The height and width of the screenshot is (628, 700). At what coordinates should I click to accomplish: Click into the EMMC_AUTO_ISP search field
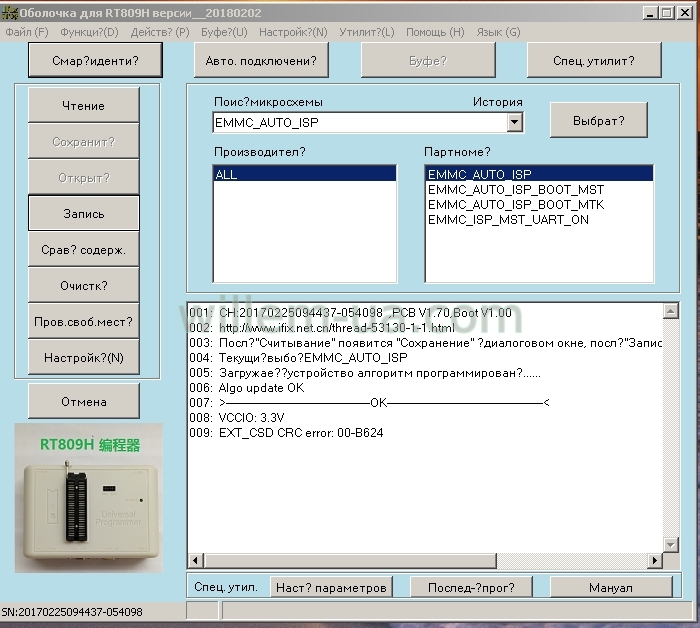(360, 122)
